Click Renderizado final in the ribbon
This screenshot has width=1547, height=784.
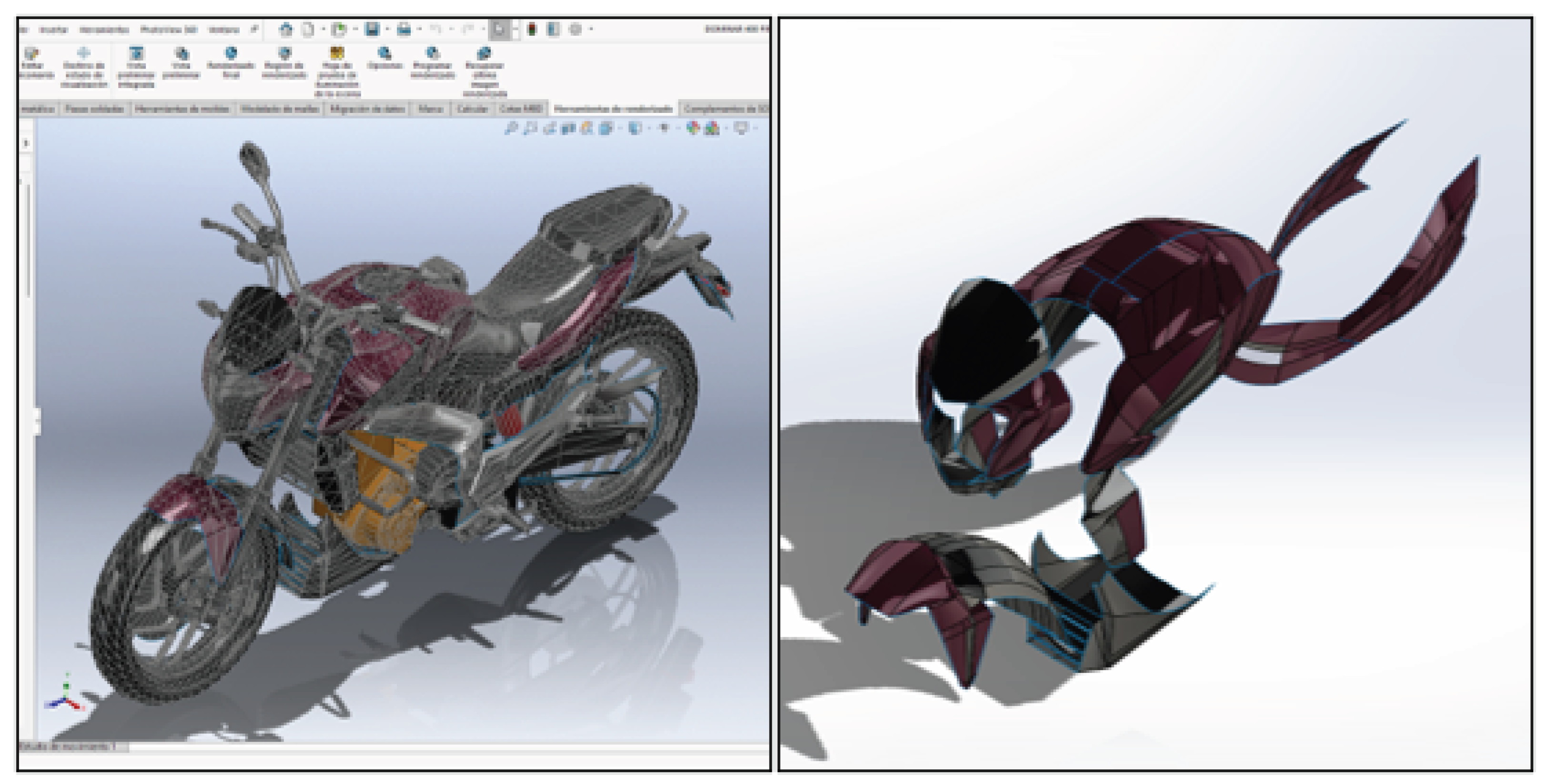point(231,62)
